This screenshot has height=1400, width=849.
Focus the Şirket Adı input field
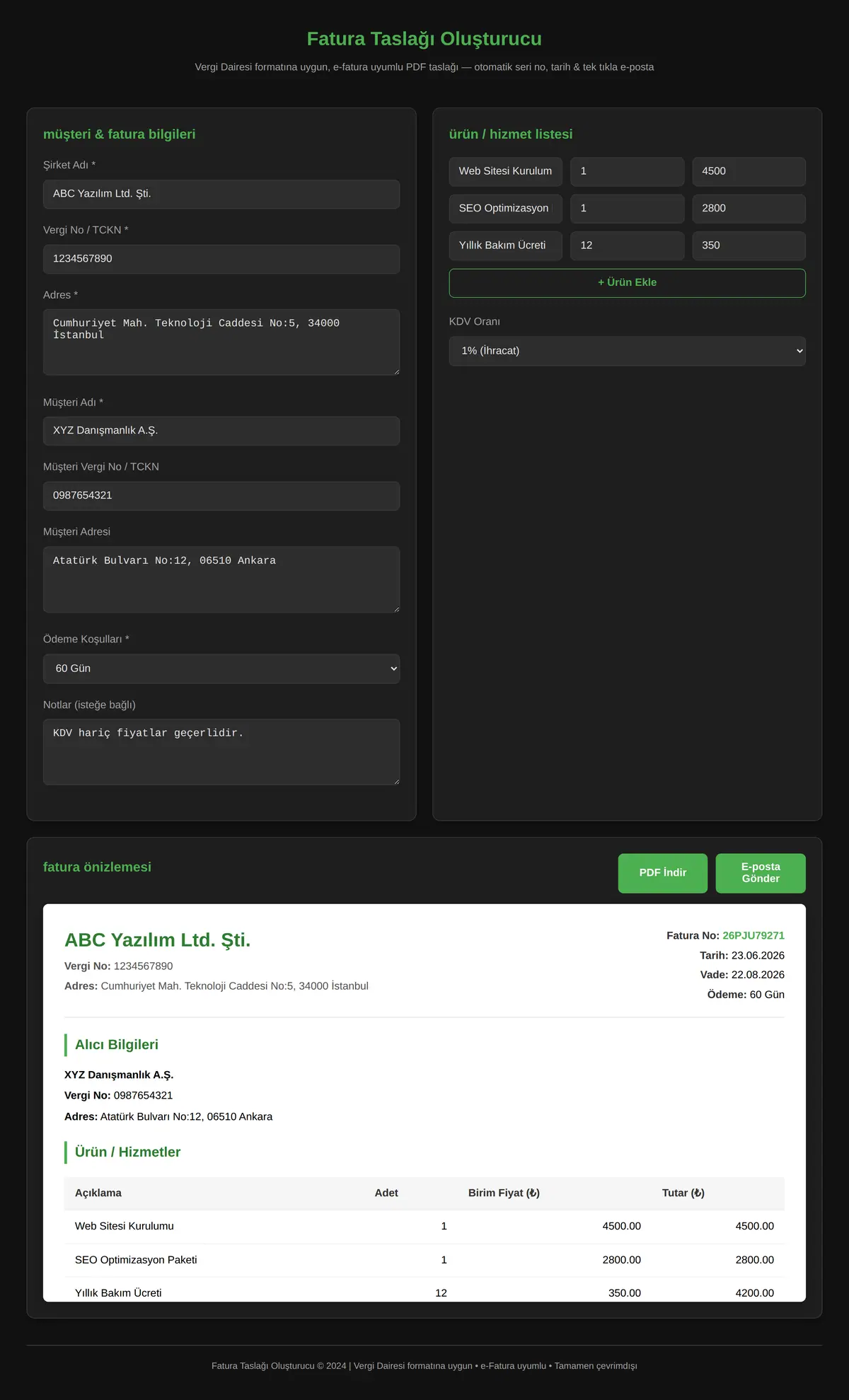[x=221, y=194]
